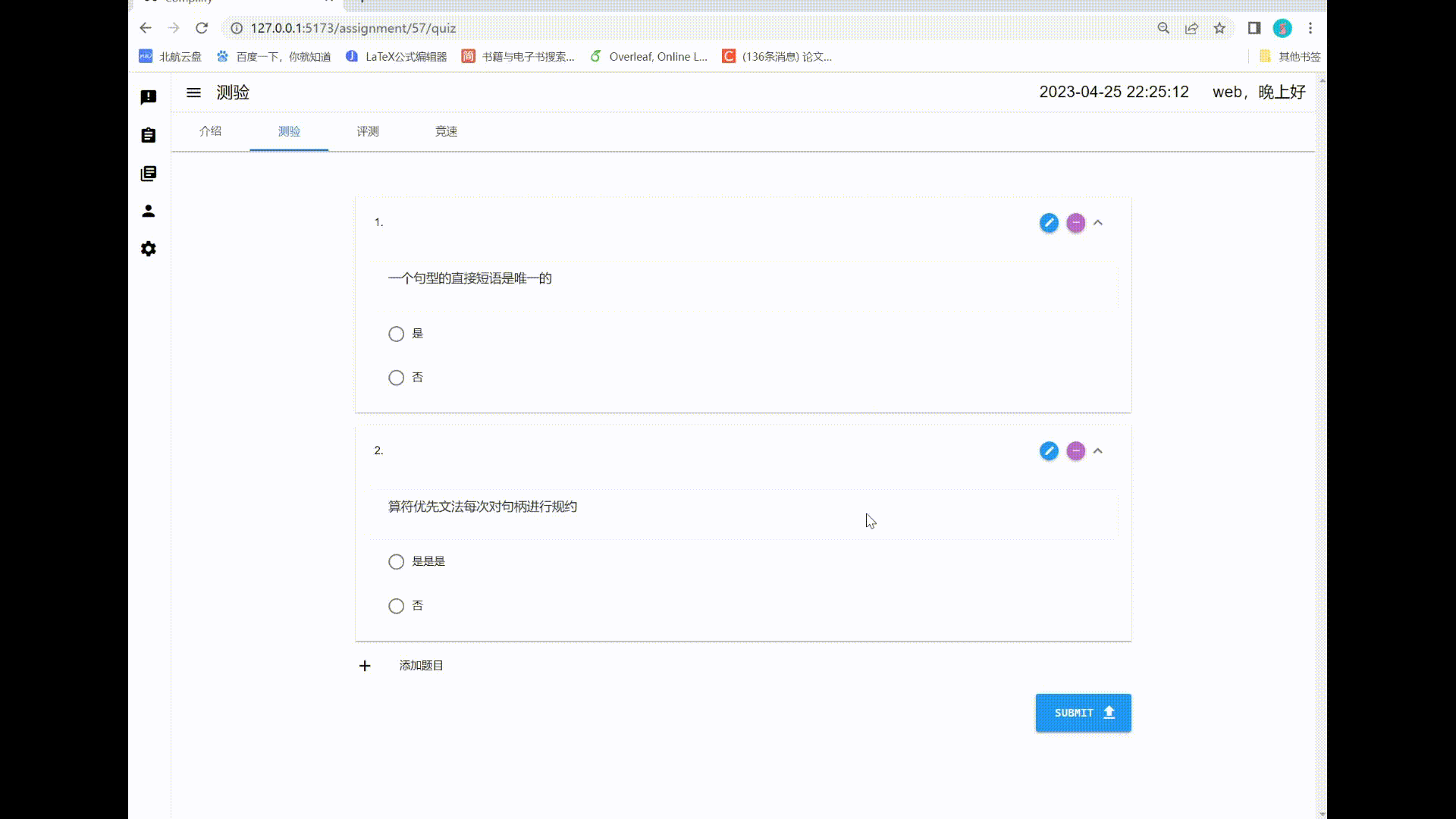Select the 是 radio option for question 1
The height and width of the screenshot is (819, 1456).
pos(396,334)
